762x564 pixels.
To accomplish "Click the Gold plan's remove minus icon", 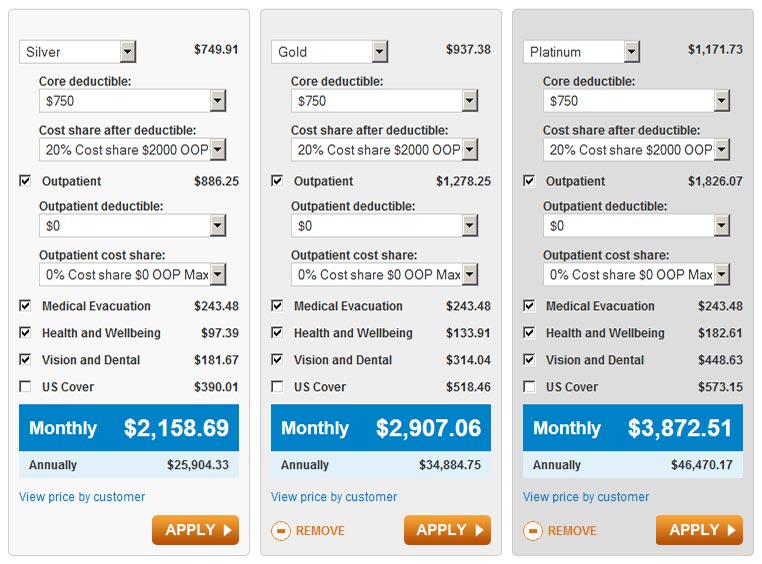I will [x=280, y=530].
